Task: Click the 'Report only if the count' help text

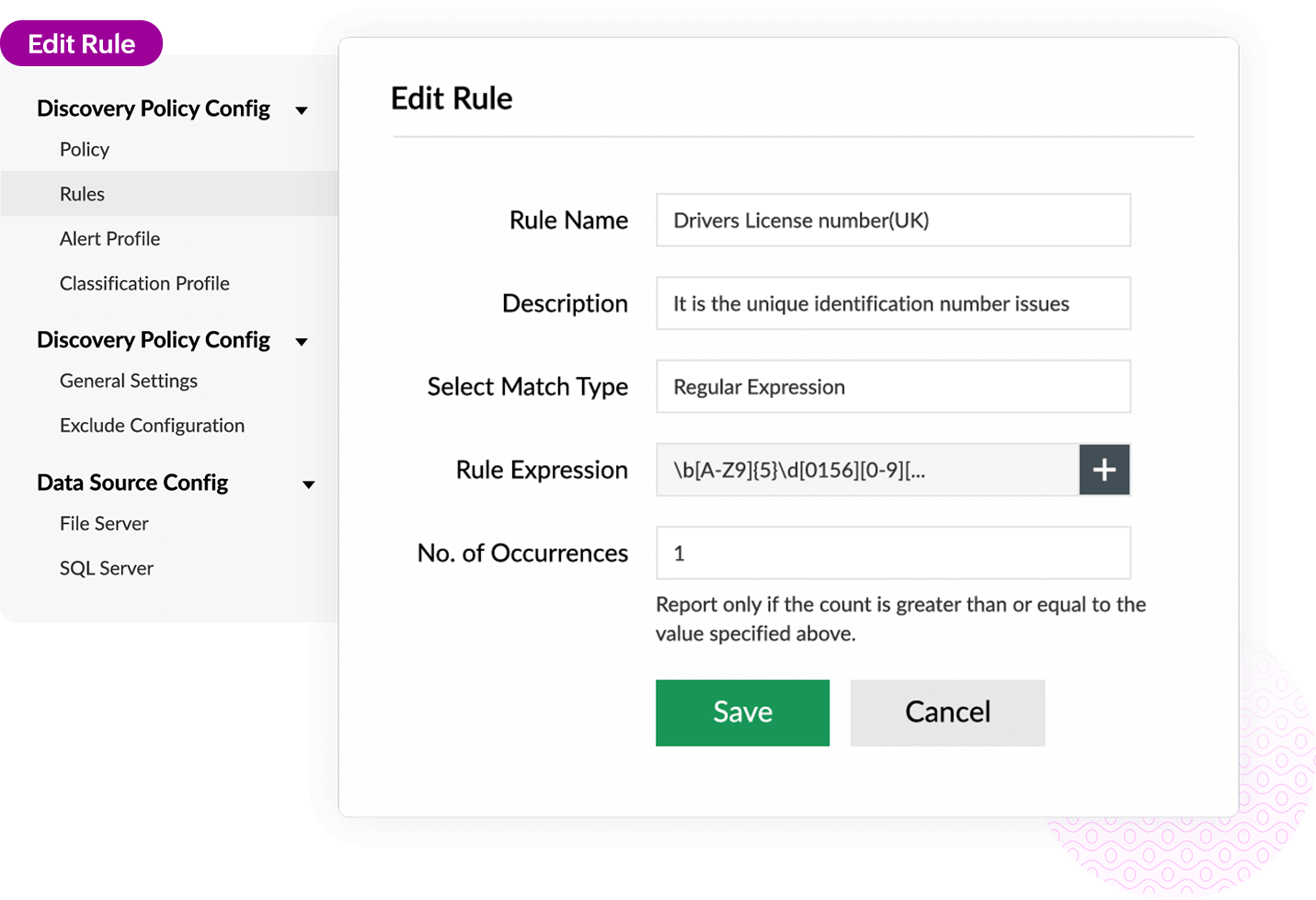Action: click(x=900, y=619)
